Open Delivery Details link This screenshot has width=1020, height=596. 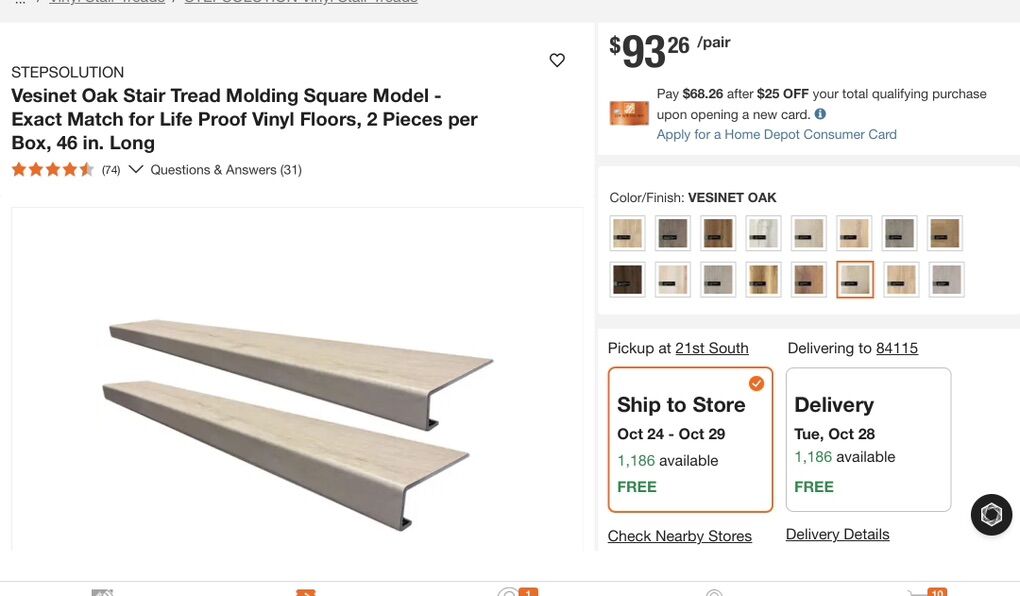[837, 534]
